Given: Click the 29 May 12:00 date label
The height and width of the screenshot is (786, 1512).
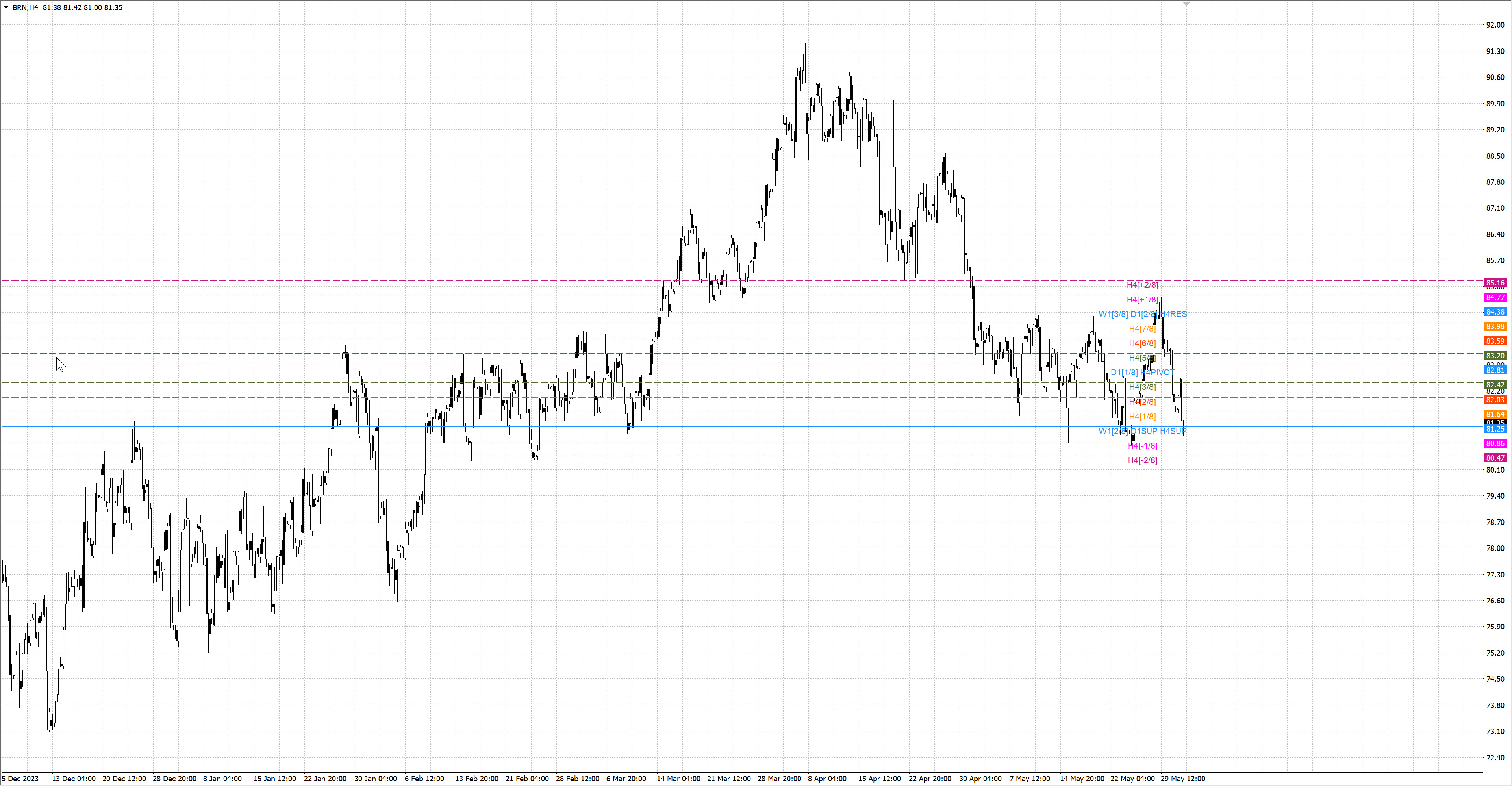Looking at the screenshot, I should pos(1183,779).
